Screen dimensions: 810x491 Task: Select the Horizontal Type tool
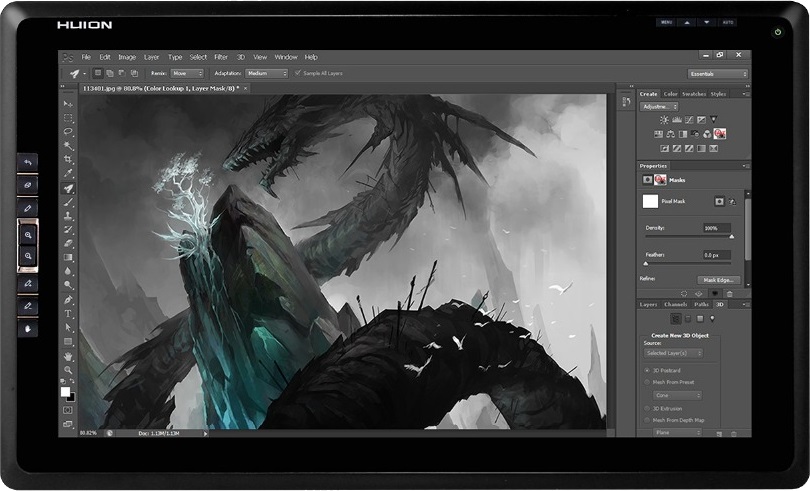click(68, 313)
